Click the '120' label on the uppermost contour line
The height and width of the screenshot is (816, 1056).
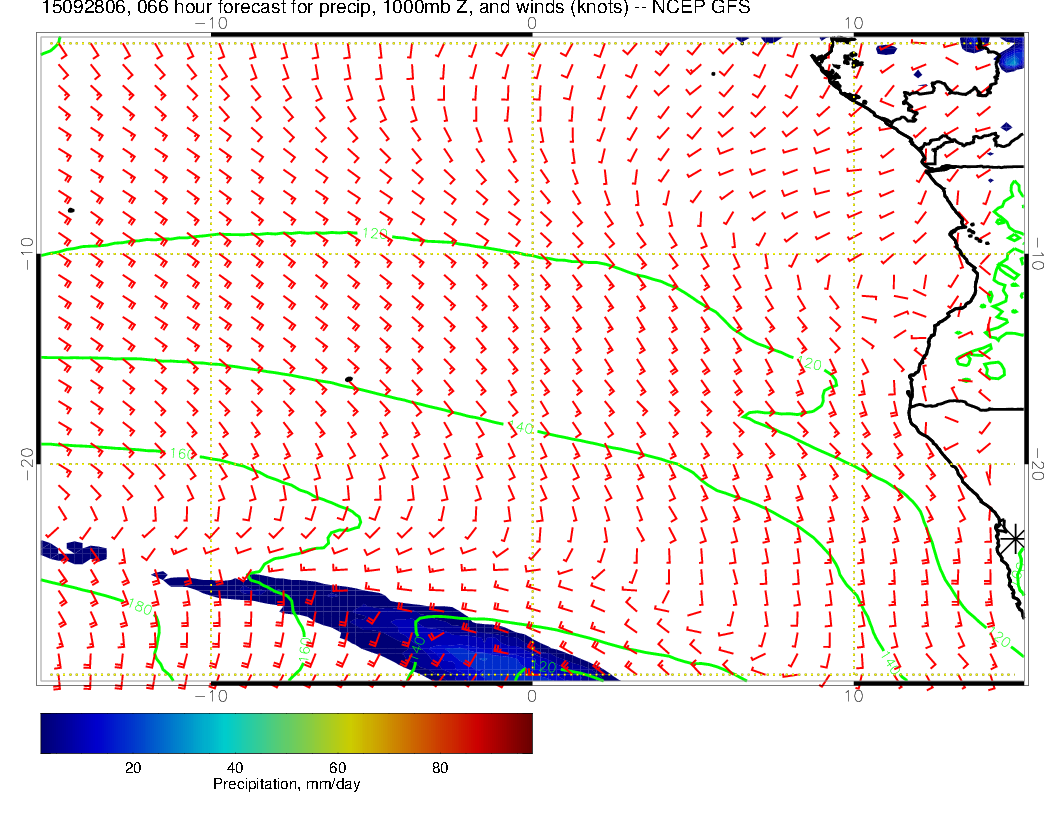pyautogui.click(x=375, y=234)
